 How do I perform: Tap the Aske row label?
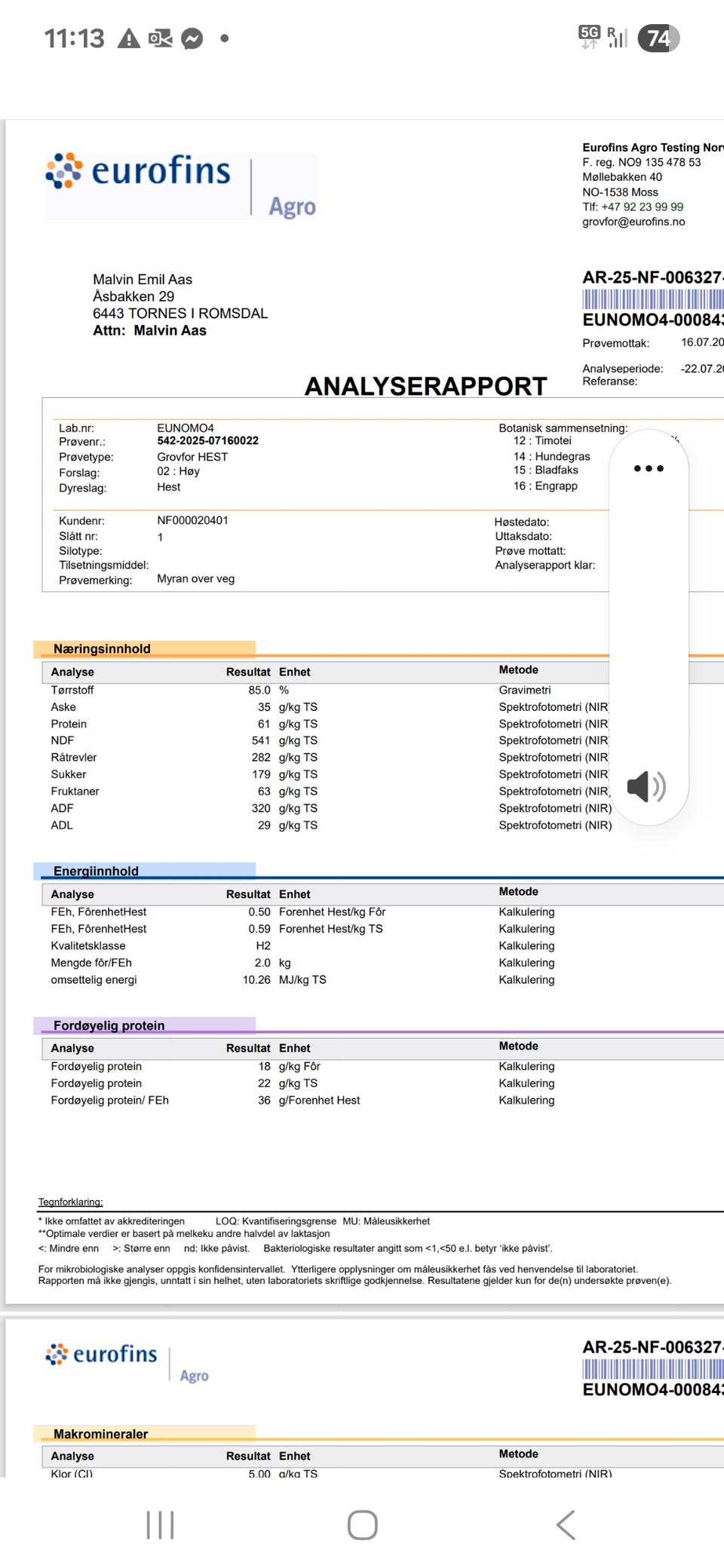click(63, 707)
